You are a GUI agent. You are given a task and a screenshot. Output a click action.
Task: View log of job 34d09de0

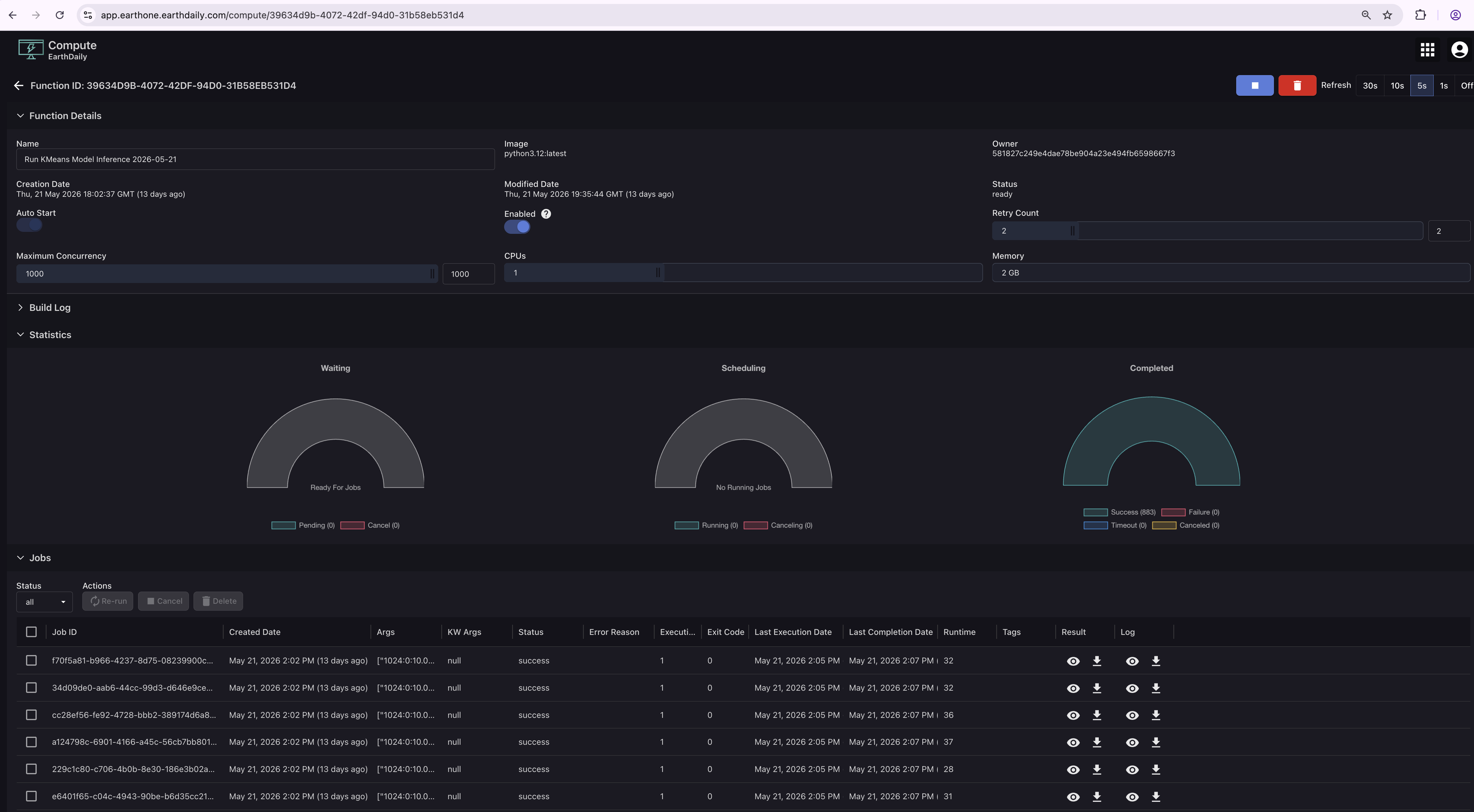coord(1132,688)
